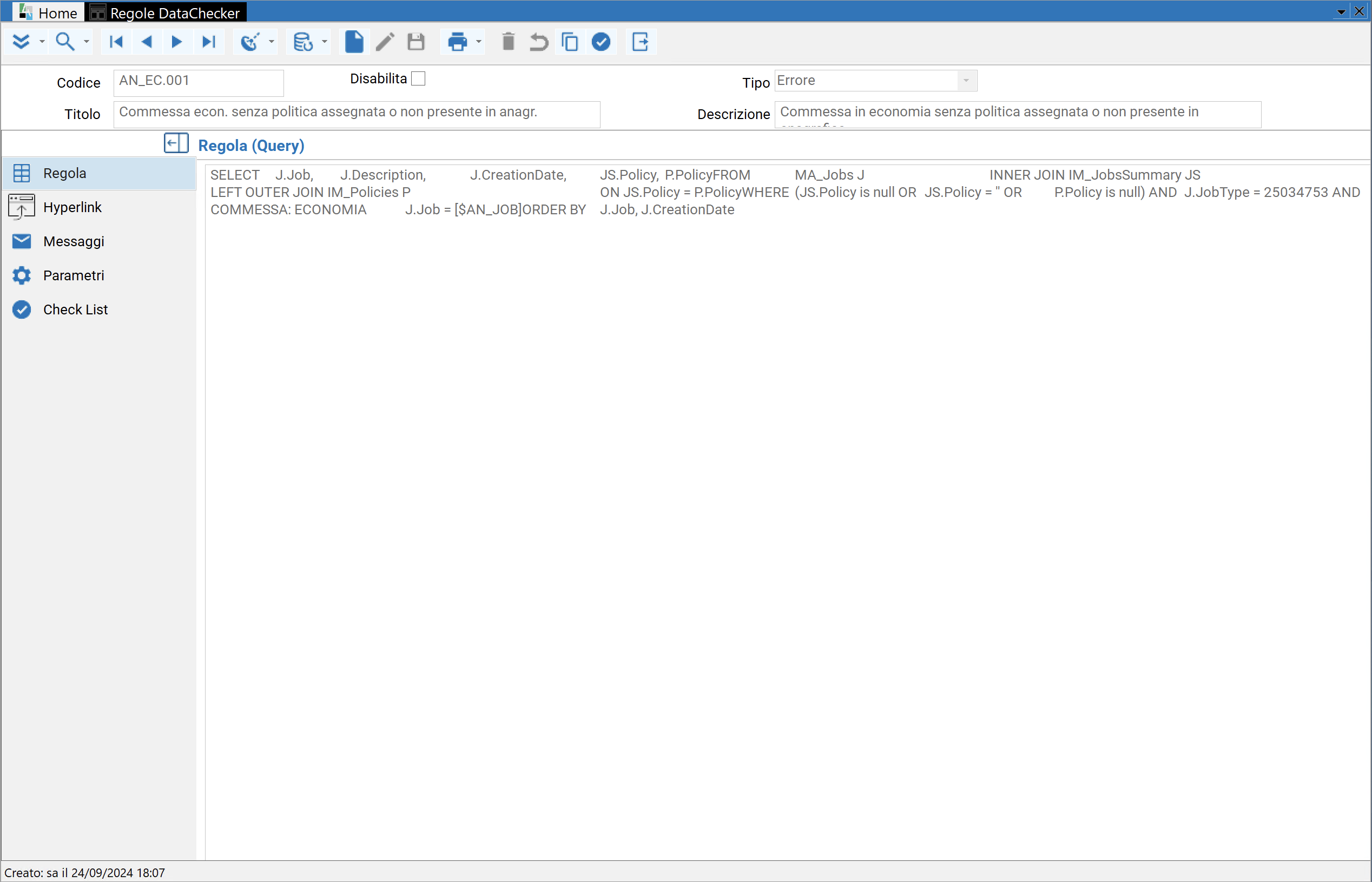Image resolution: width=1372 pixels, height=882 pixels.
Task: Click the Hyperlink window icon
Action: 22,207
